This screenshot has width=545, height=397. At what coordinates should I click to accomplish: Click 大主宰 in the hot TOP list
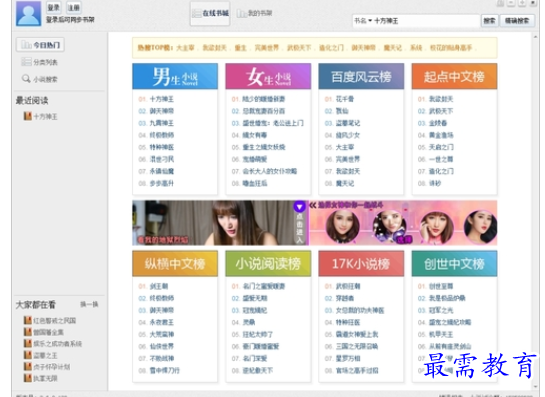click(185, 48)
